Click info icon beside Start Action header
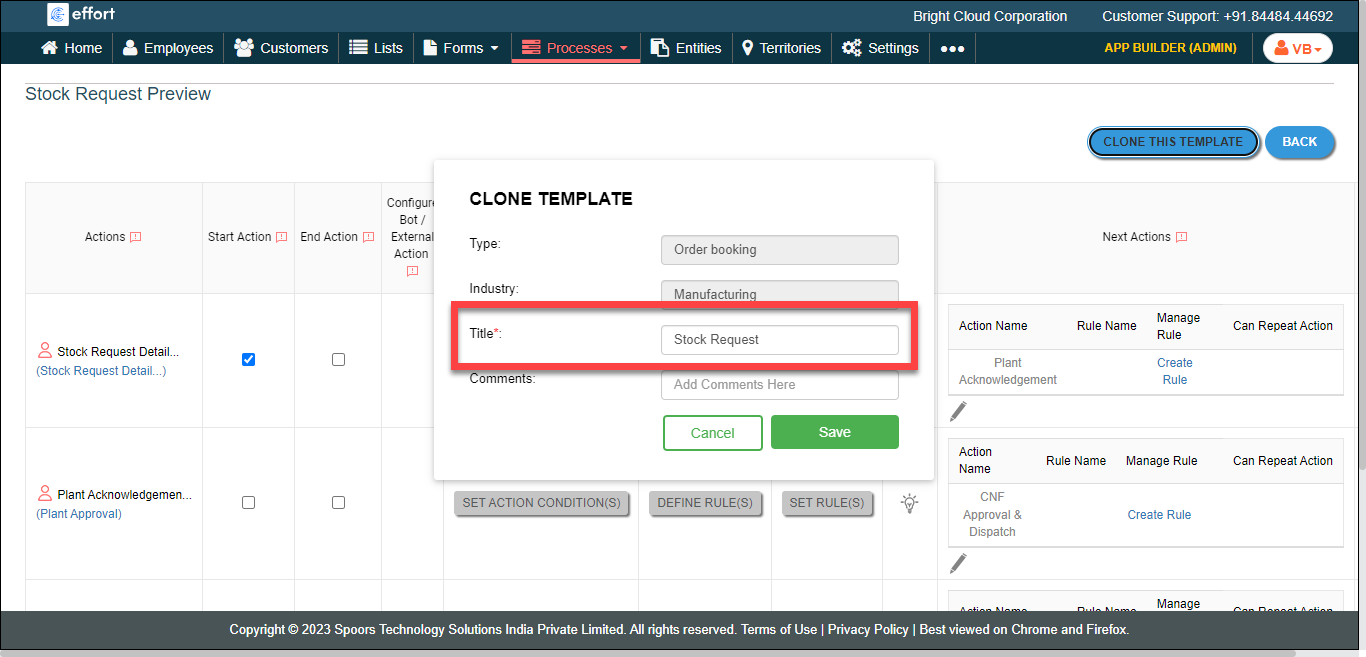The image size is (1366, 657). pos(281,237)
